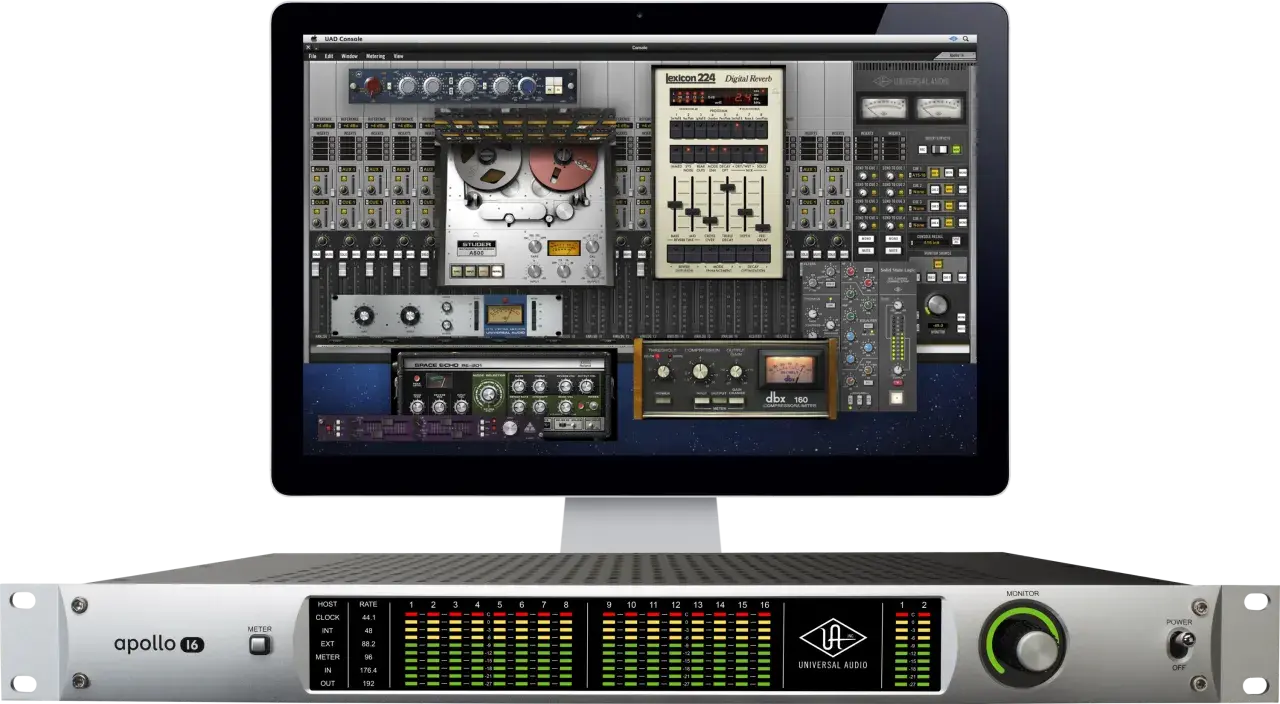Image resolution: width=1280 pixels, height=704 pixels.
Task: Open the Window menu
Action: tap(349, 56)
